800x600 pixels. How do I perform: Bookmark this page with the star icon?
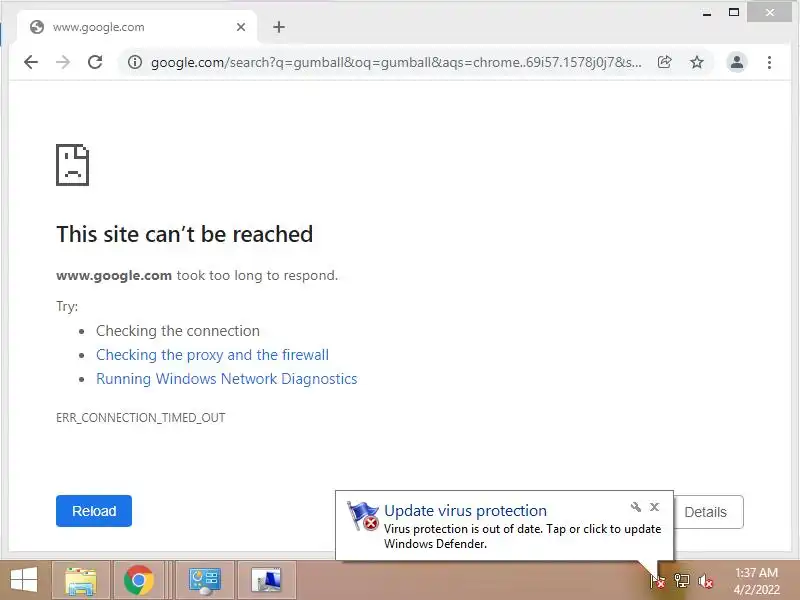[697, 62]
